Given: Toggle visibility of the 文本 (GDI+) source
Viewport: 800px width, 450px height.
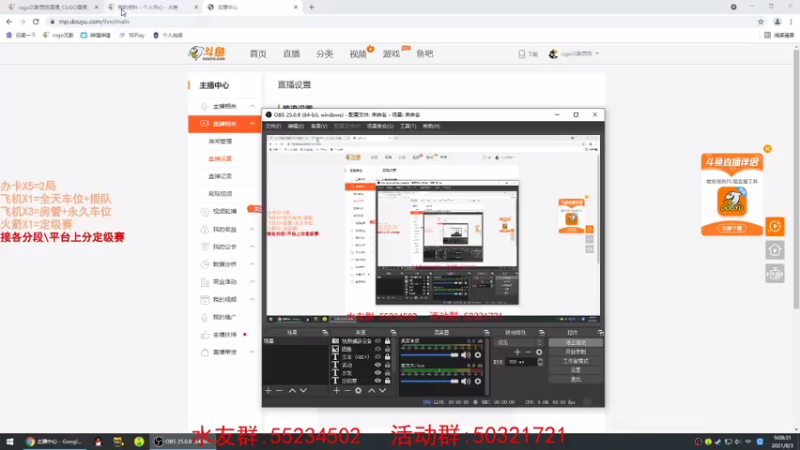Looking at the screenshot, I should (x=378, y=357).
